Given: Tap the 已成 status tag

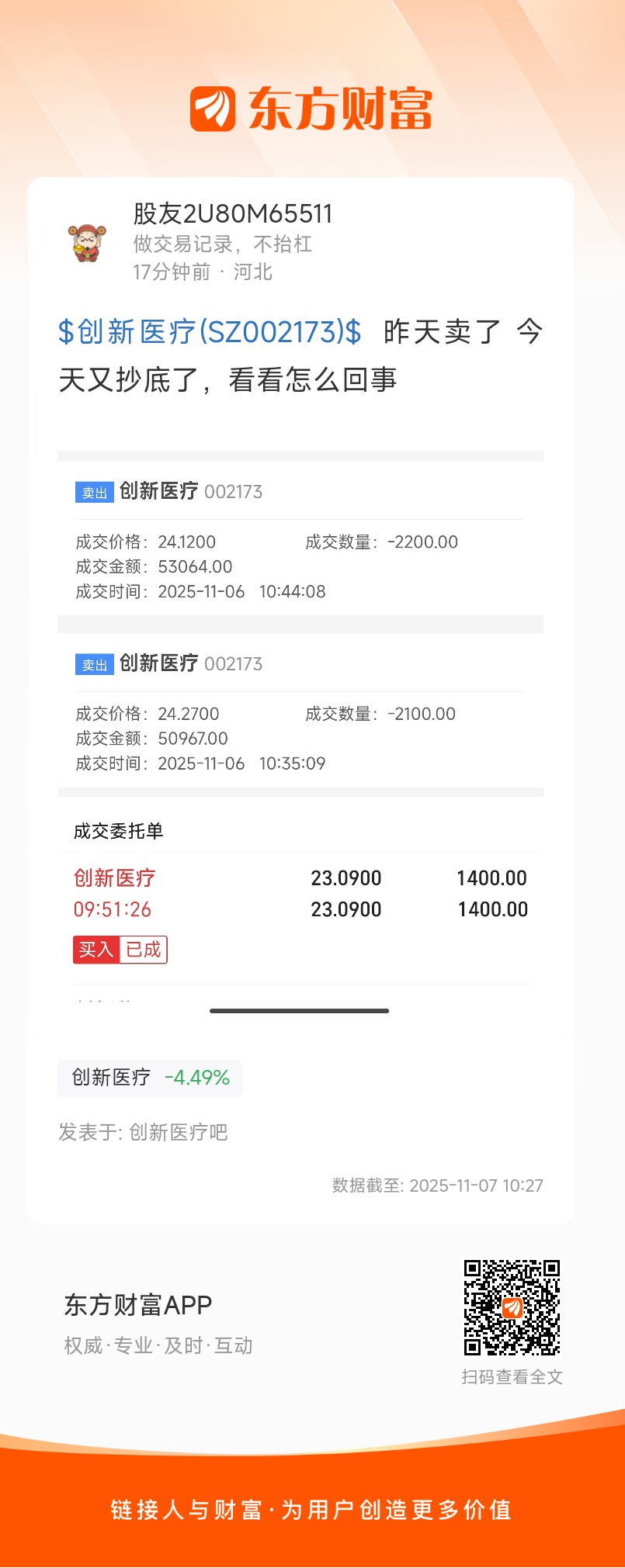Looking at the screenshot, I should (143, 950).
